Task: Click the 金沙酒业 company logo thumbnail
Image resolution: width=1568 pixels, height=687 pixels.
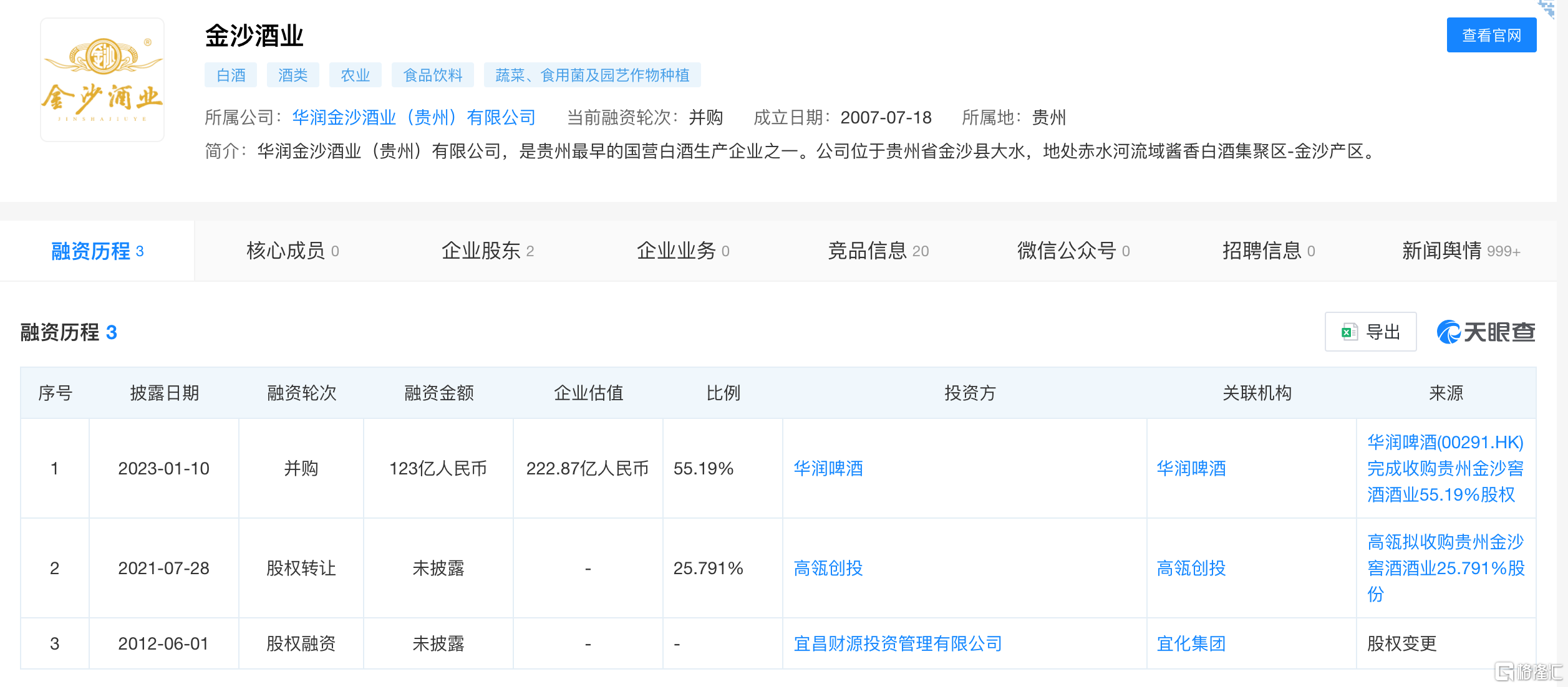Action: point(102,80)
